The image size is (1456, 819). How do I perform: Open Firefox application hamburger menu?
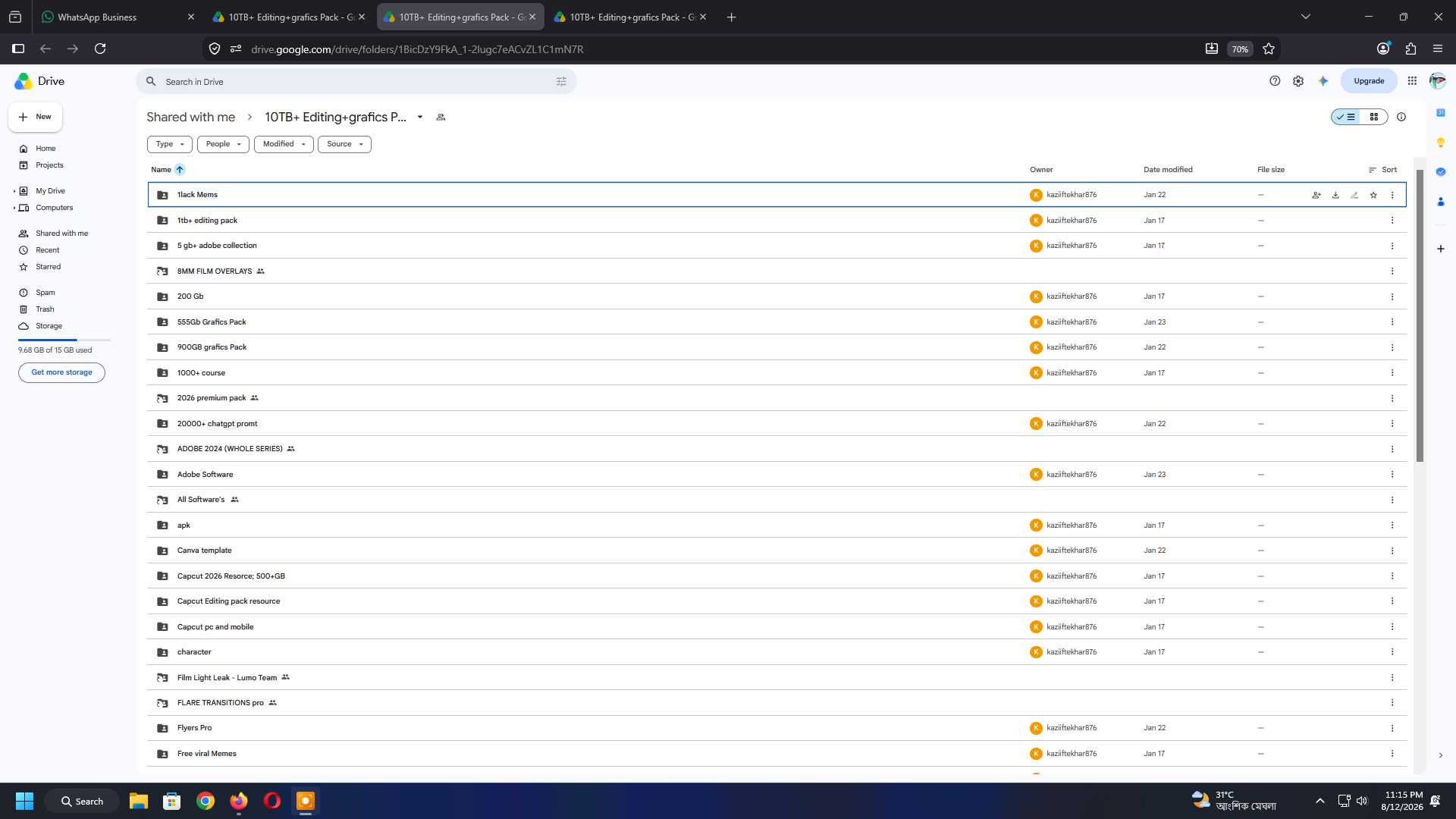[1438, 49]
